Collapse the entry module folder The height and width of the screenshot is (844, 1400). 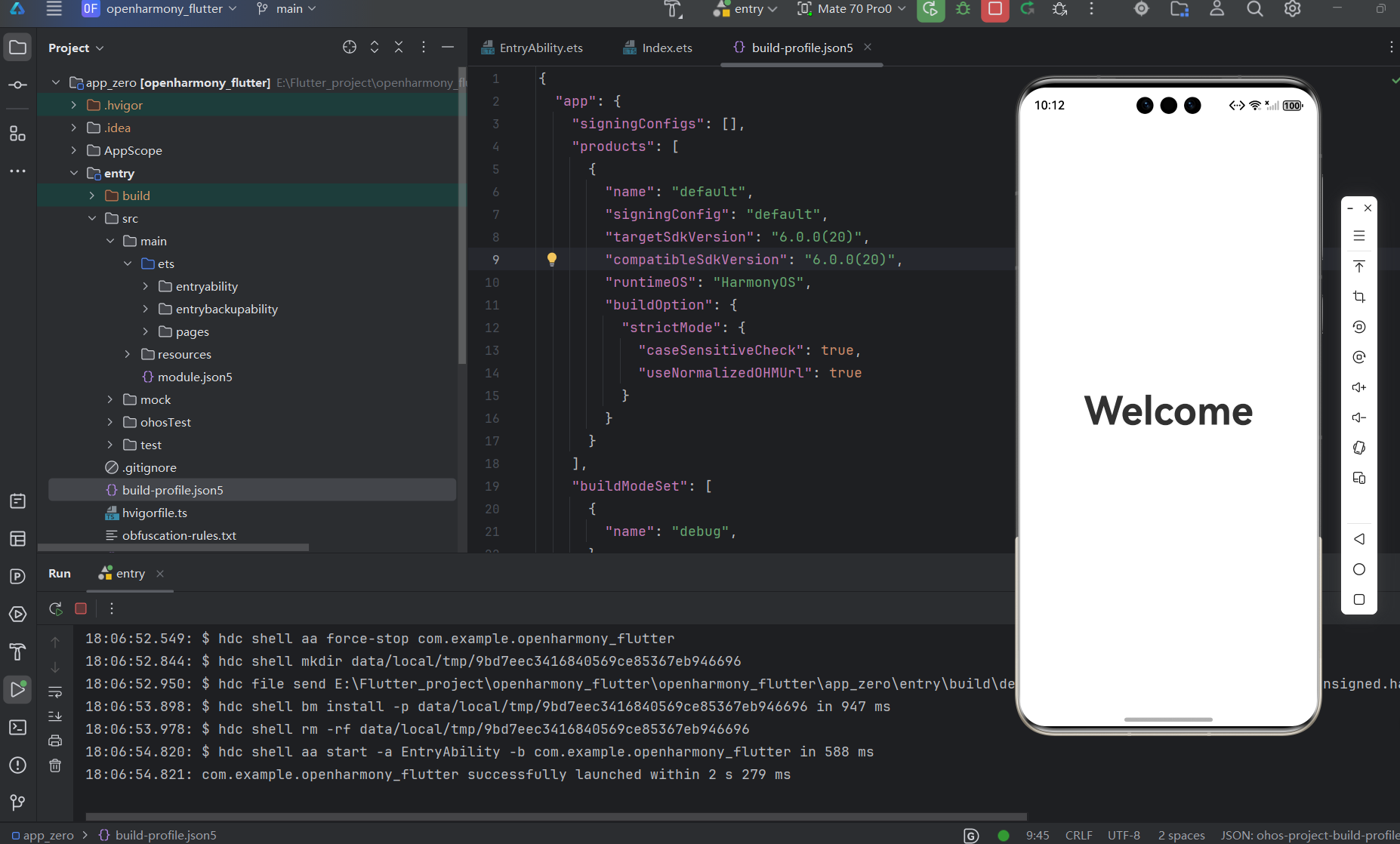click(x=74, y=173)
